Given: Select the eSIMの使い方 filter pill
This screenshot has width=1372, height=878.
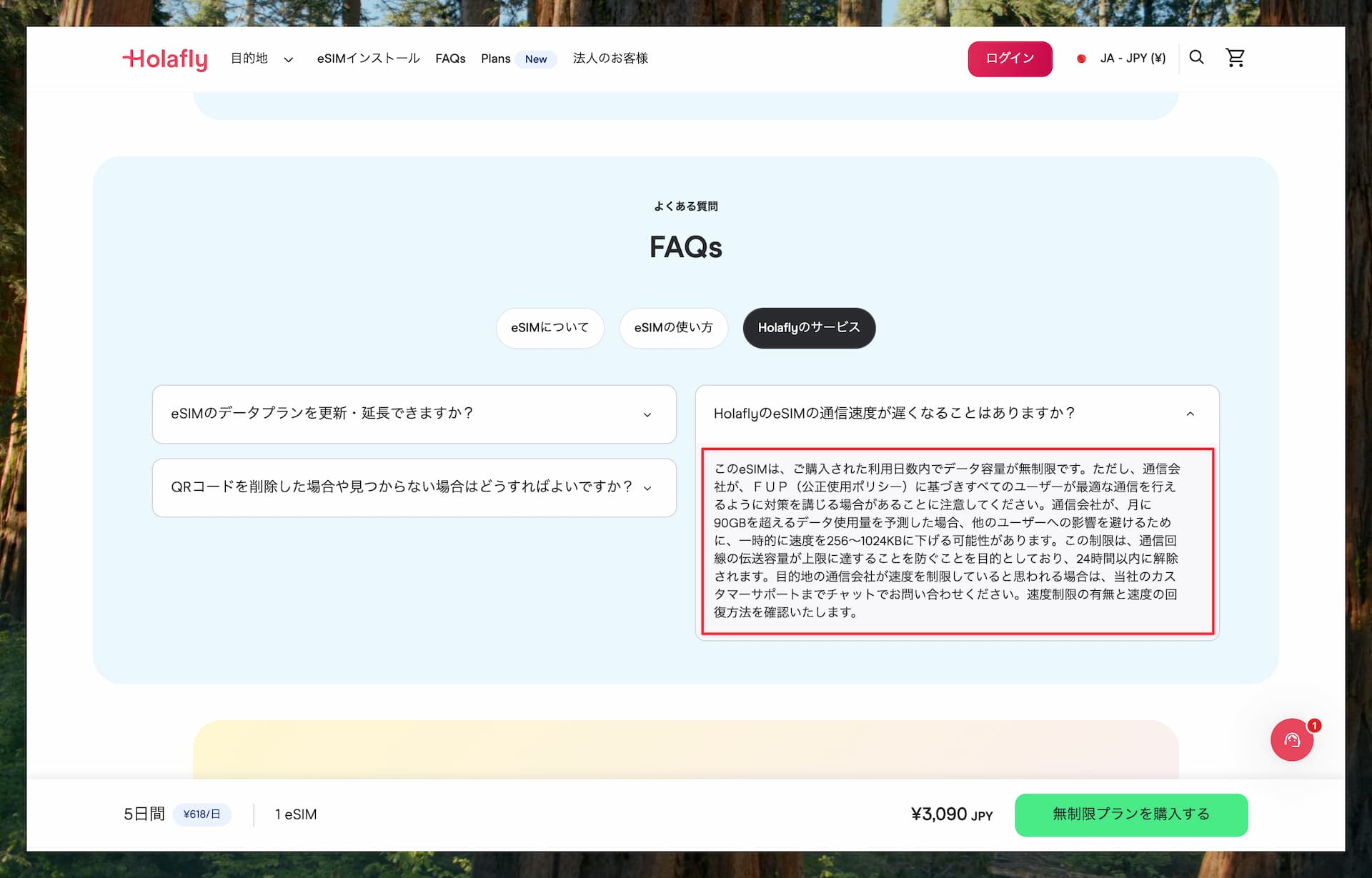Looking at the screenshot, I should coord(673,328).
